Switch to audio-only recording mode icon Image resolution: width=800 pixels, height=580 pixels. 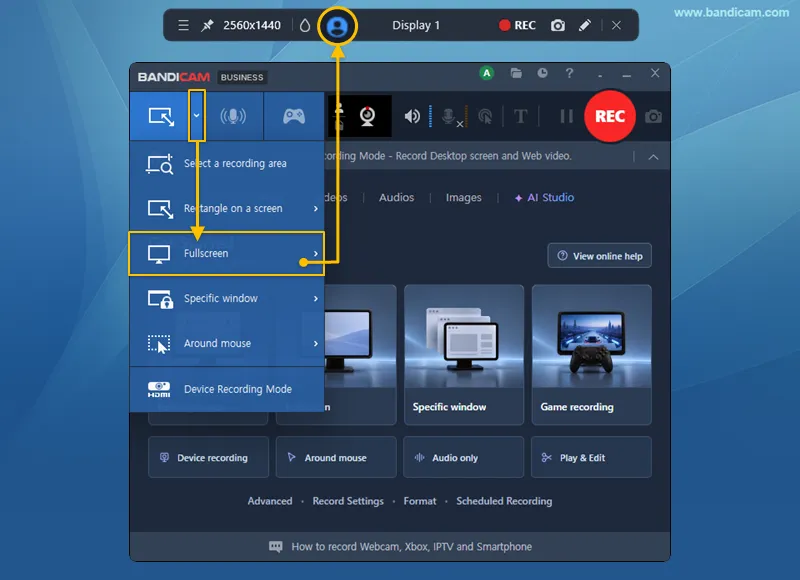click(233, 116)
